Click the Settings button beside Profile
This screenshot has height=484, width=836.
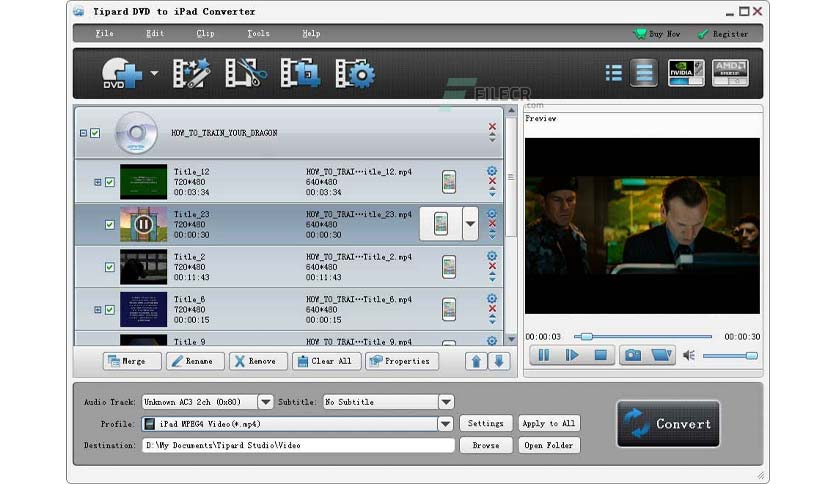[x=486, y=423]
